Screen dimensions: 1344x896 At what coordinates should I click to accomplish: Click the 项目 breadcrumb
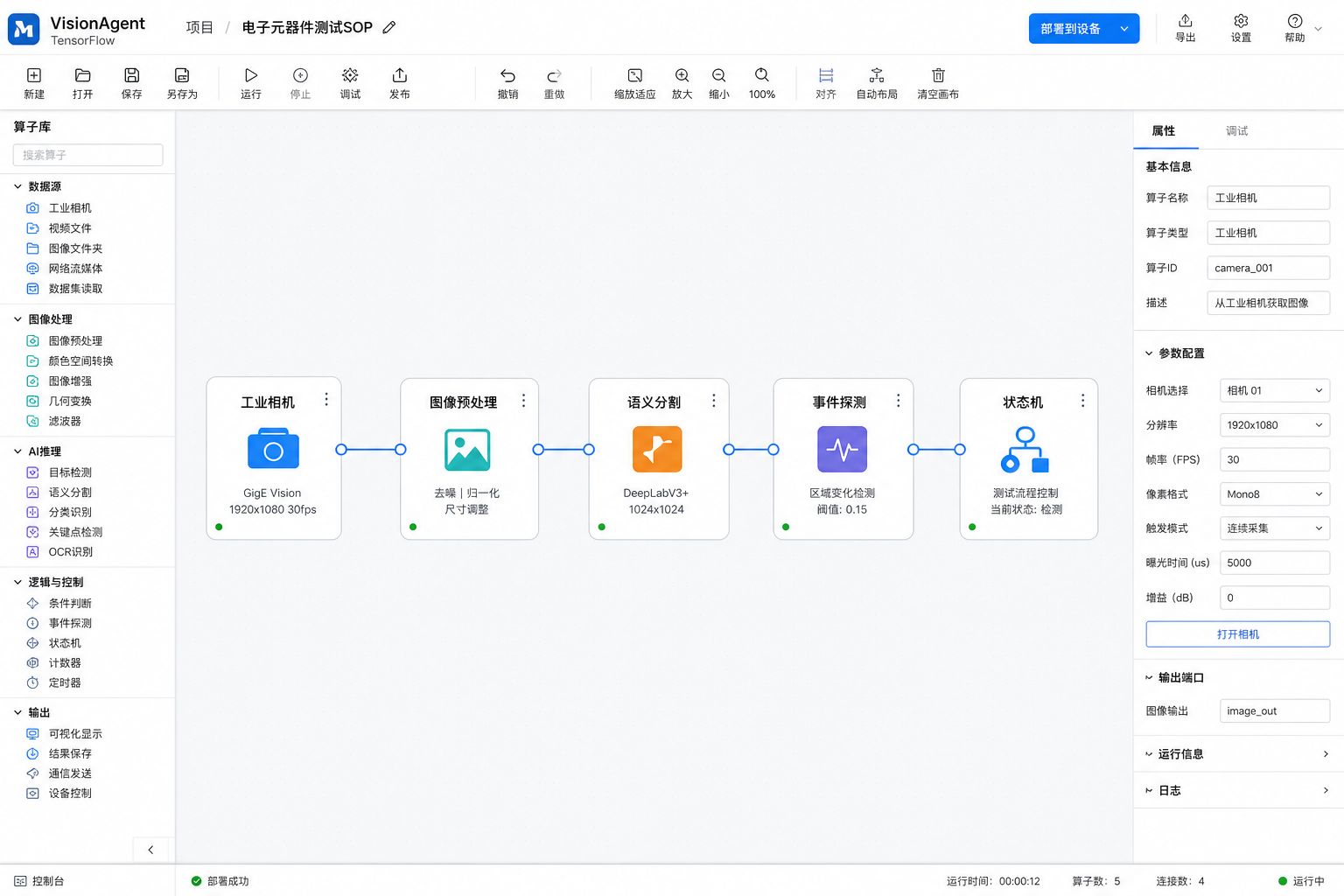click(x=199, y=27)
